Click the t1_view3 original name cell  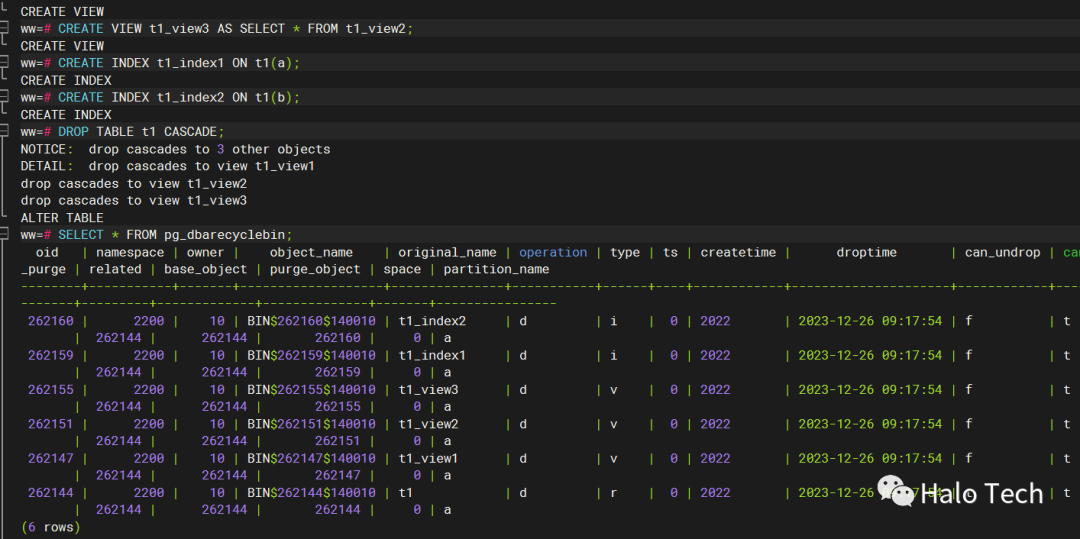[x=428, y=390]
